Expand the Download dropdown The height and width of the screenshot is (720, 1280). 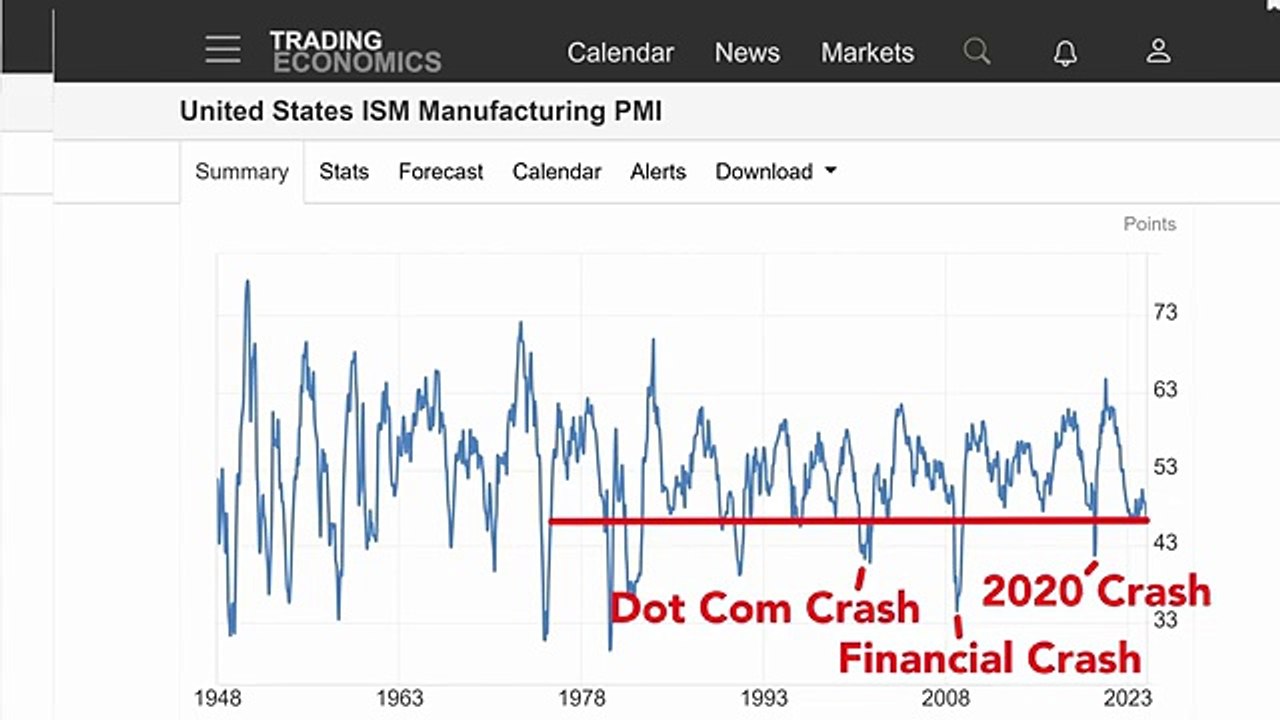776,172
